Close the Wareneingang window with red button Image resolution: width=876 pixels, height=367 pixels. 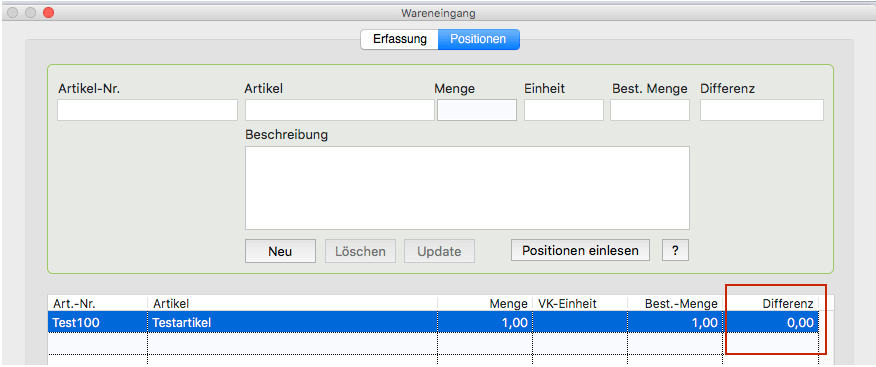(49, 12)
